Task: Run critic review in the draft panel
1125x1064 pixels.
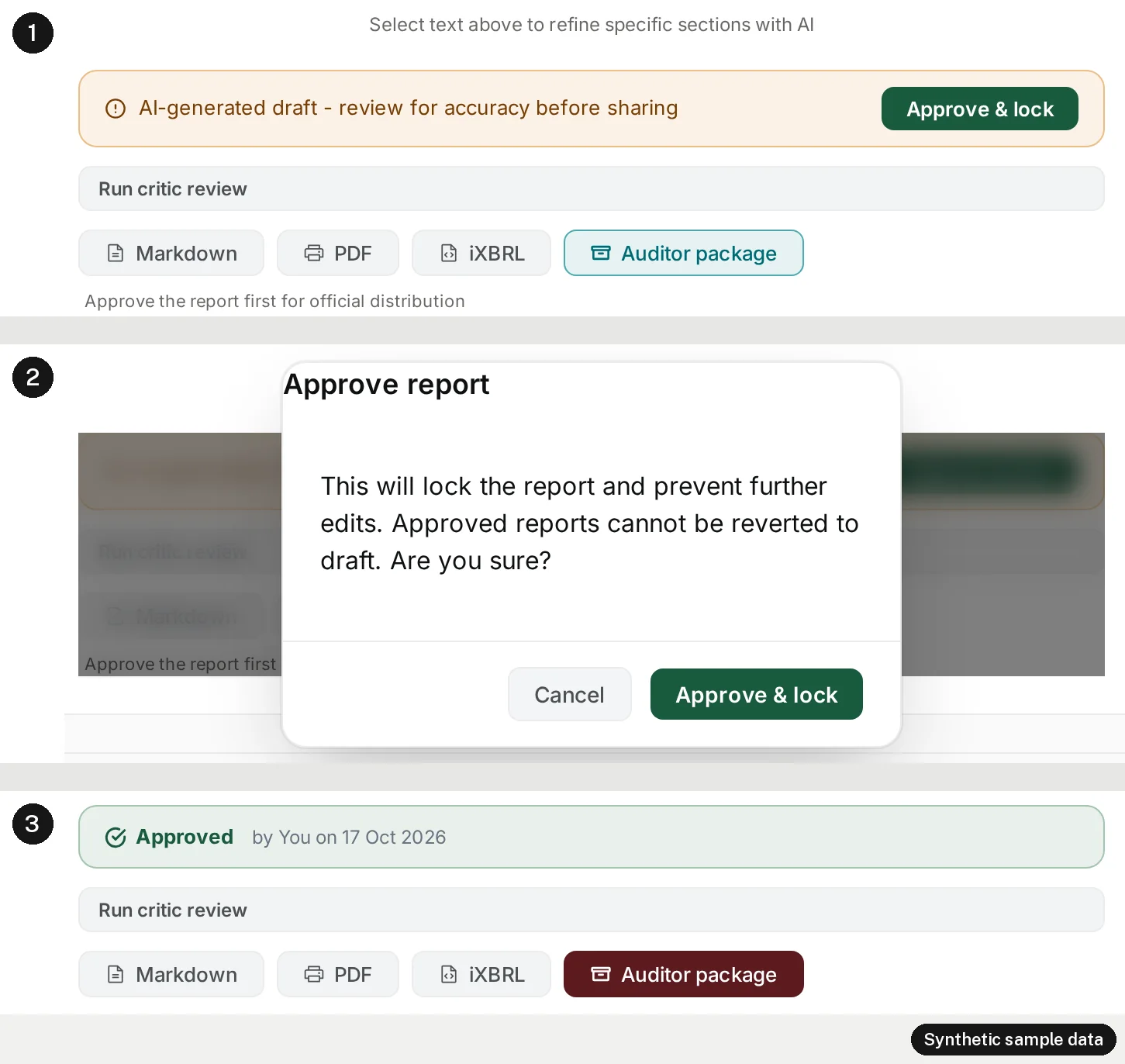Action: point(591,188)
